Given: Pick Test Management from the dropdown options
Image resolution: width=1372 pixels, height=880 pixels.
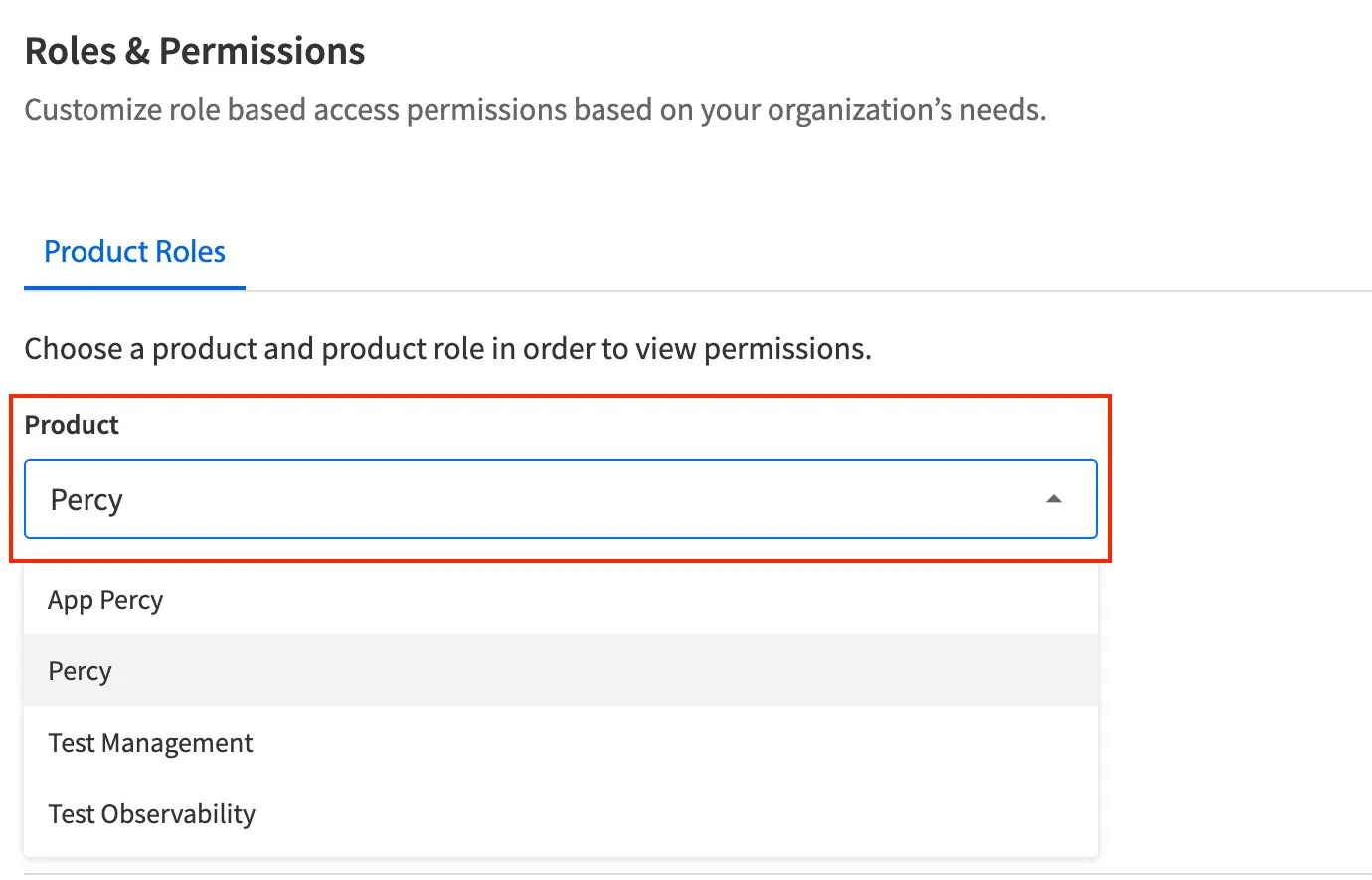Looking at the screenshot, I should 150,743.
